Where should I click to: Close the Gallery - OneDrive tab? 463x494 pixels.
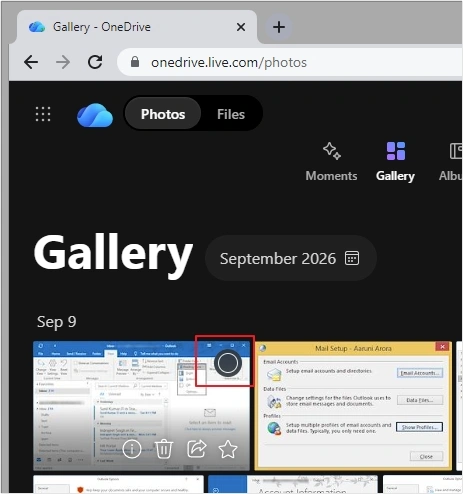241,27
